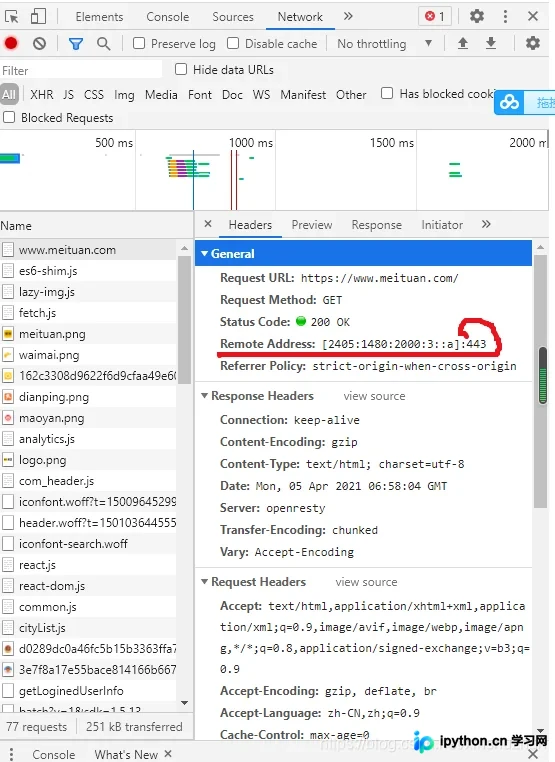Image resolution: width=555 pixels, height=762 pixels.
Task: Open the No throttling dropdown
Action: point(385,44)
